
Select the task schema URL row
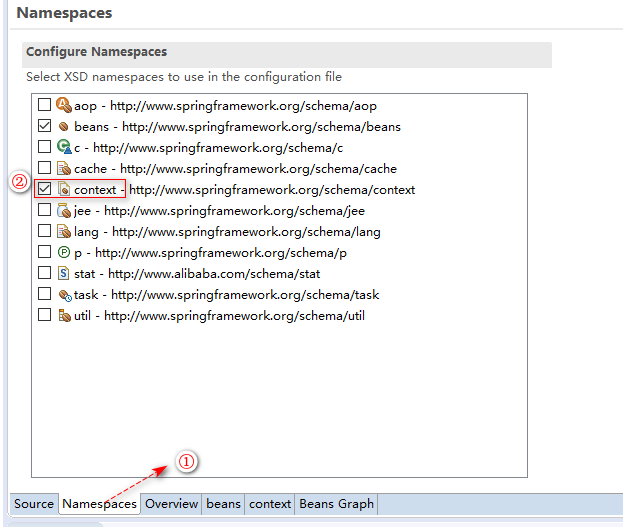click(245, 295)
